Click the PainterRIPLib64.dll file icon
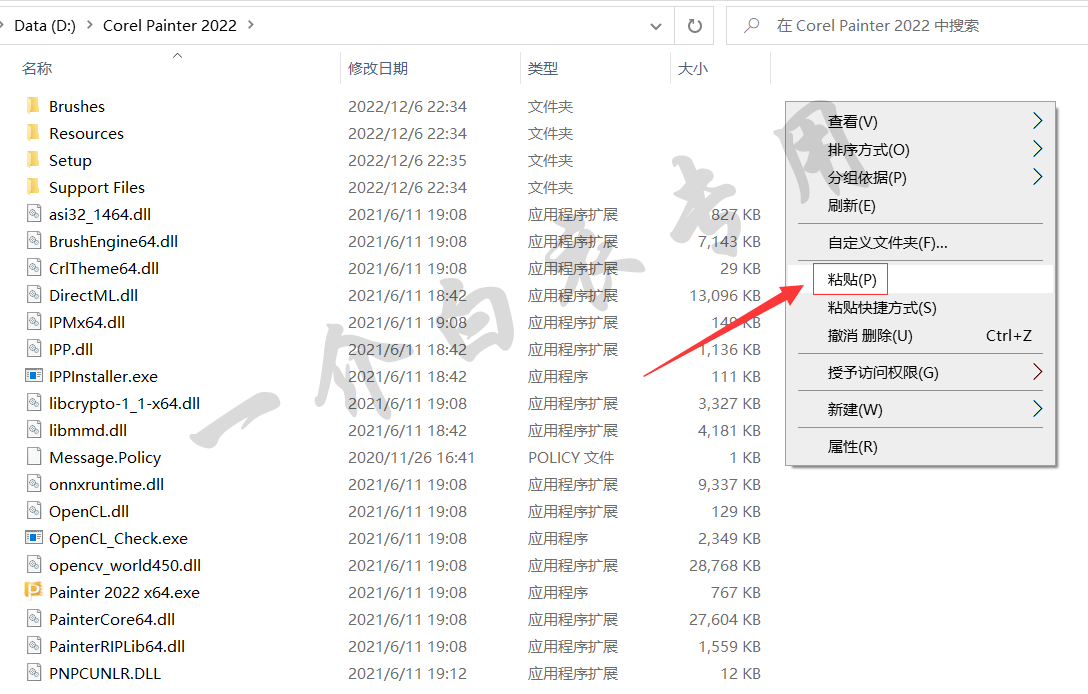Viewport: 1088px width, 694px height. coord(33,646)
